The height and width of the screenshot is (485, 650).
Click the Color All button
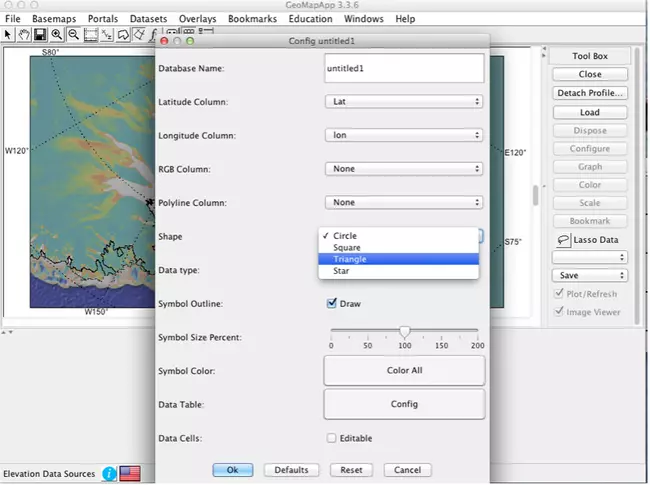(404, 371)
